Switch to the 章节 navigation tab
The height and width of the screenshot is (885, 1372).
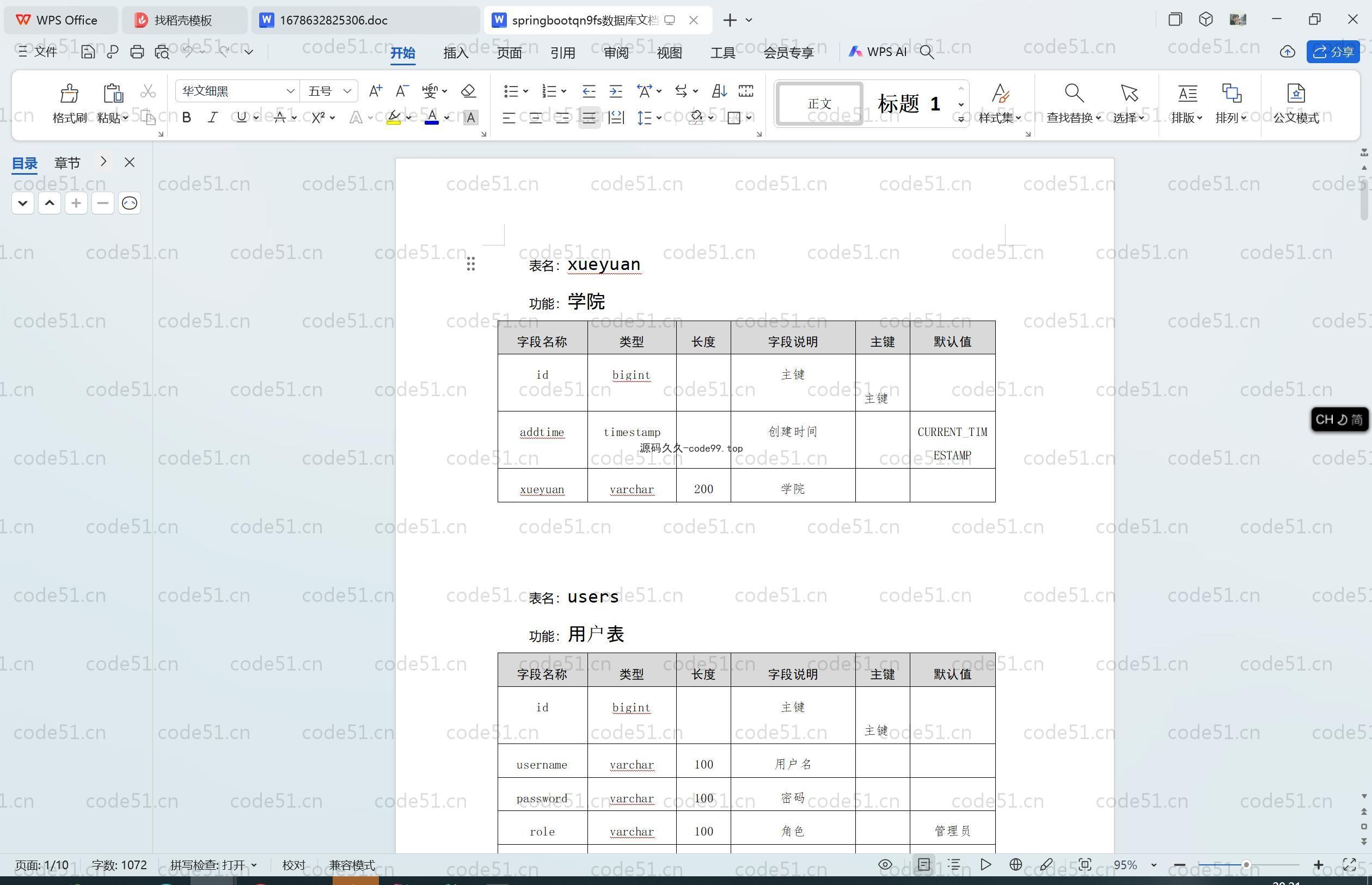coord(68,163)
